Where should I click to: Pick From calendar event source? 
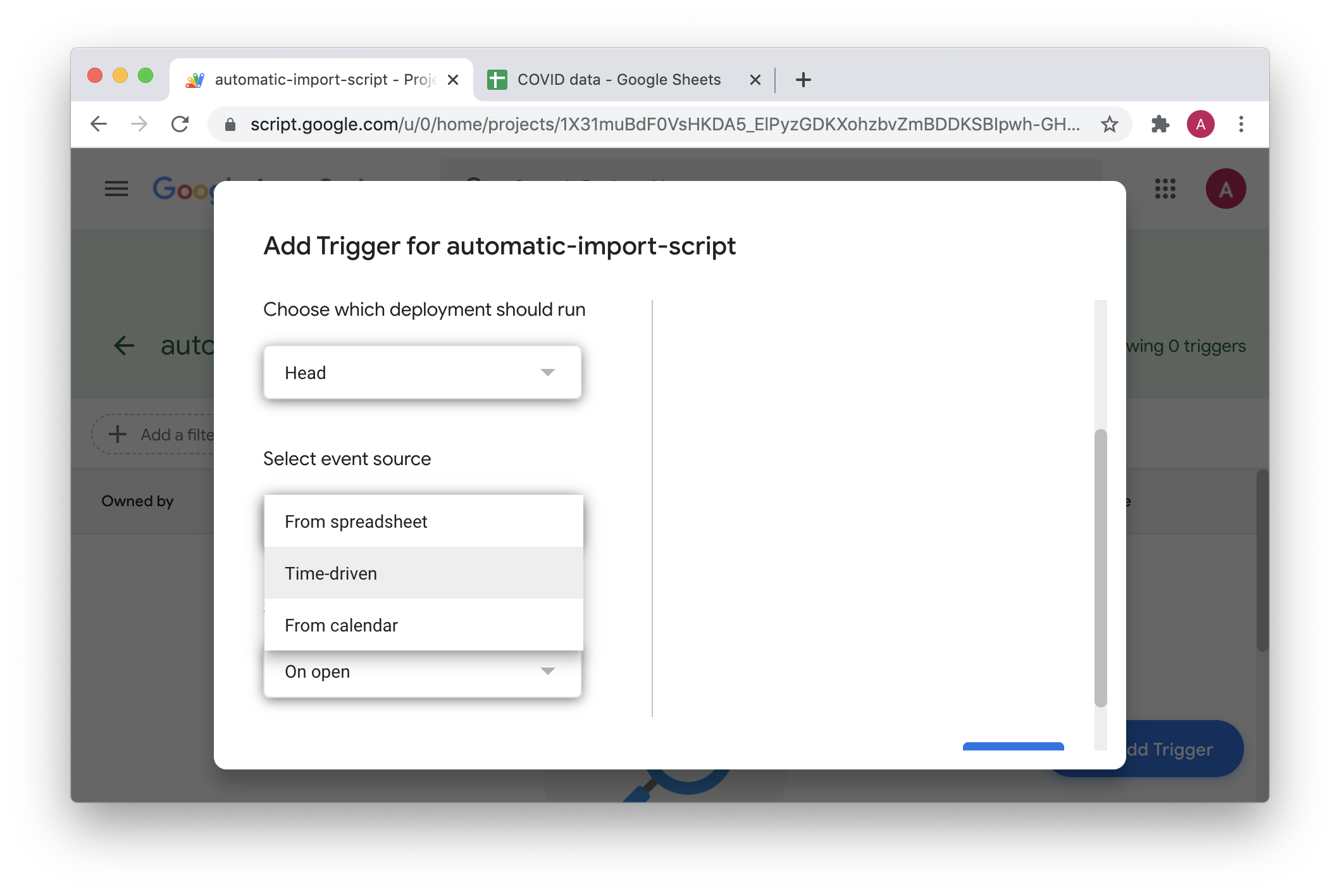[423, 625]
